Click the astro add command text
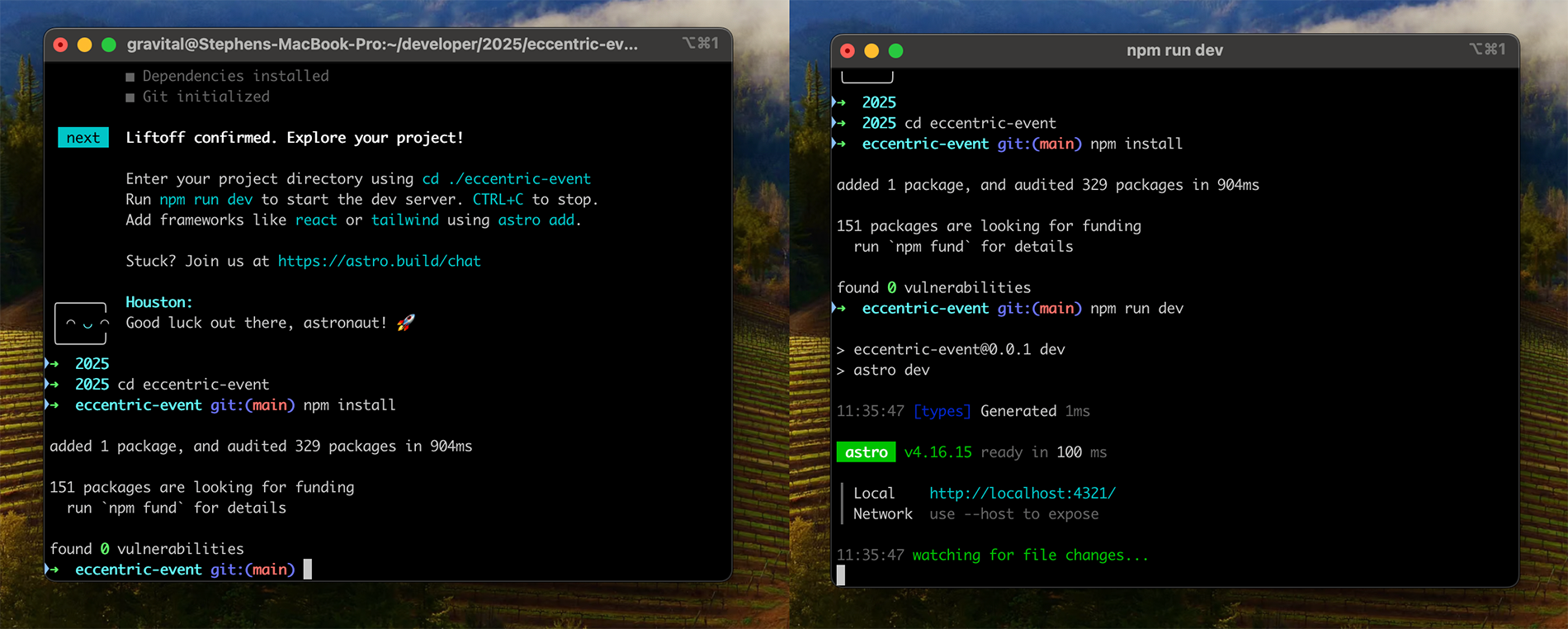 [x=536, y=220]
